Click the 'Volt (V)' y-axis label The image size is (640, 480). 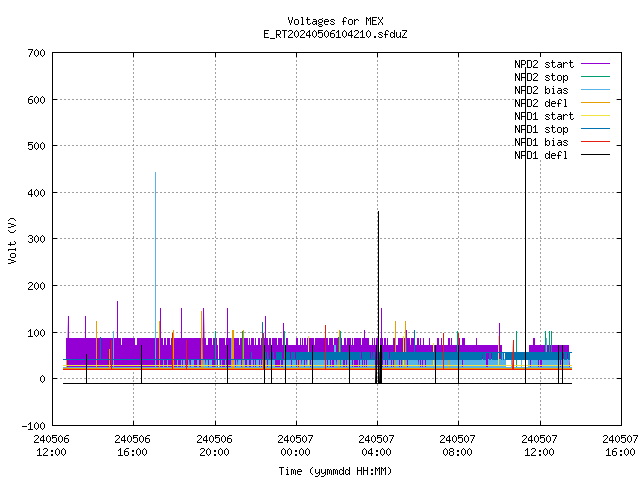pos(12,240)
